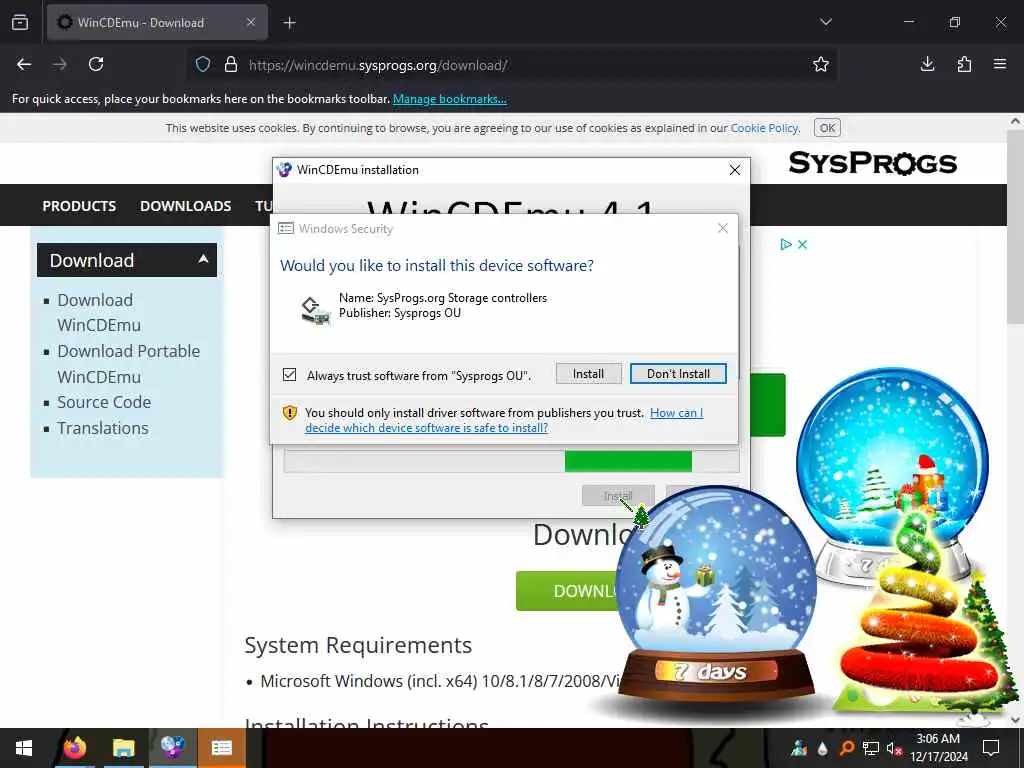The width and height of the screenshot is (1024, 768).
Task: Open the PRODUCTS menu on site navigation
Action: [x=79, y=206]
